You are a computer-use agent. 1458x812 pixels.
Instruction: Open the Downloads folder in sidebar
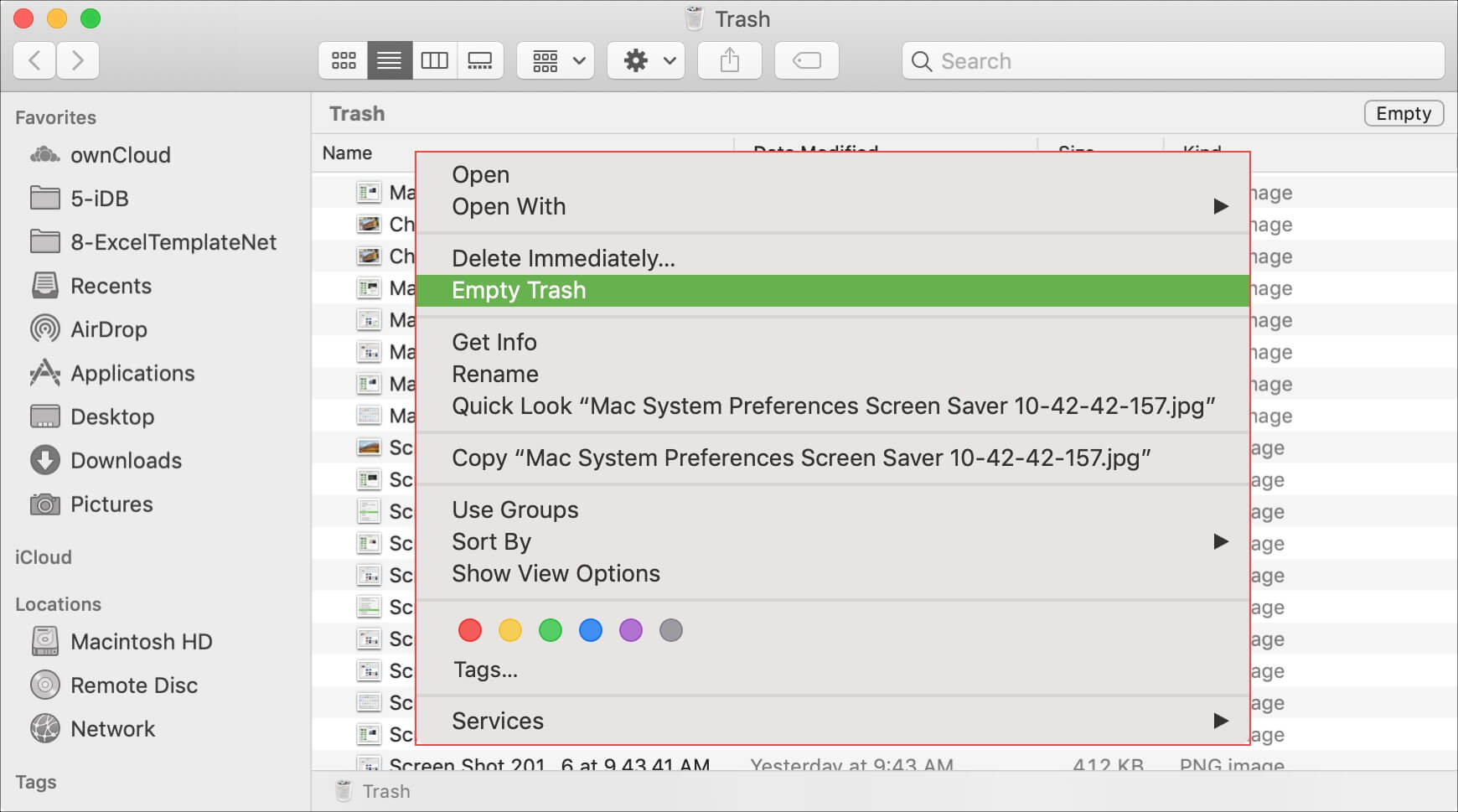click(x=126, y=460)
